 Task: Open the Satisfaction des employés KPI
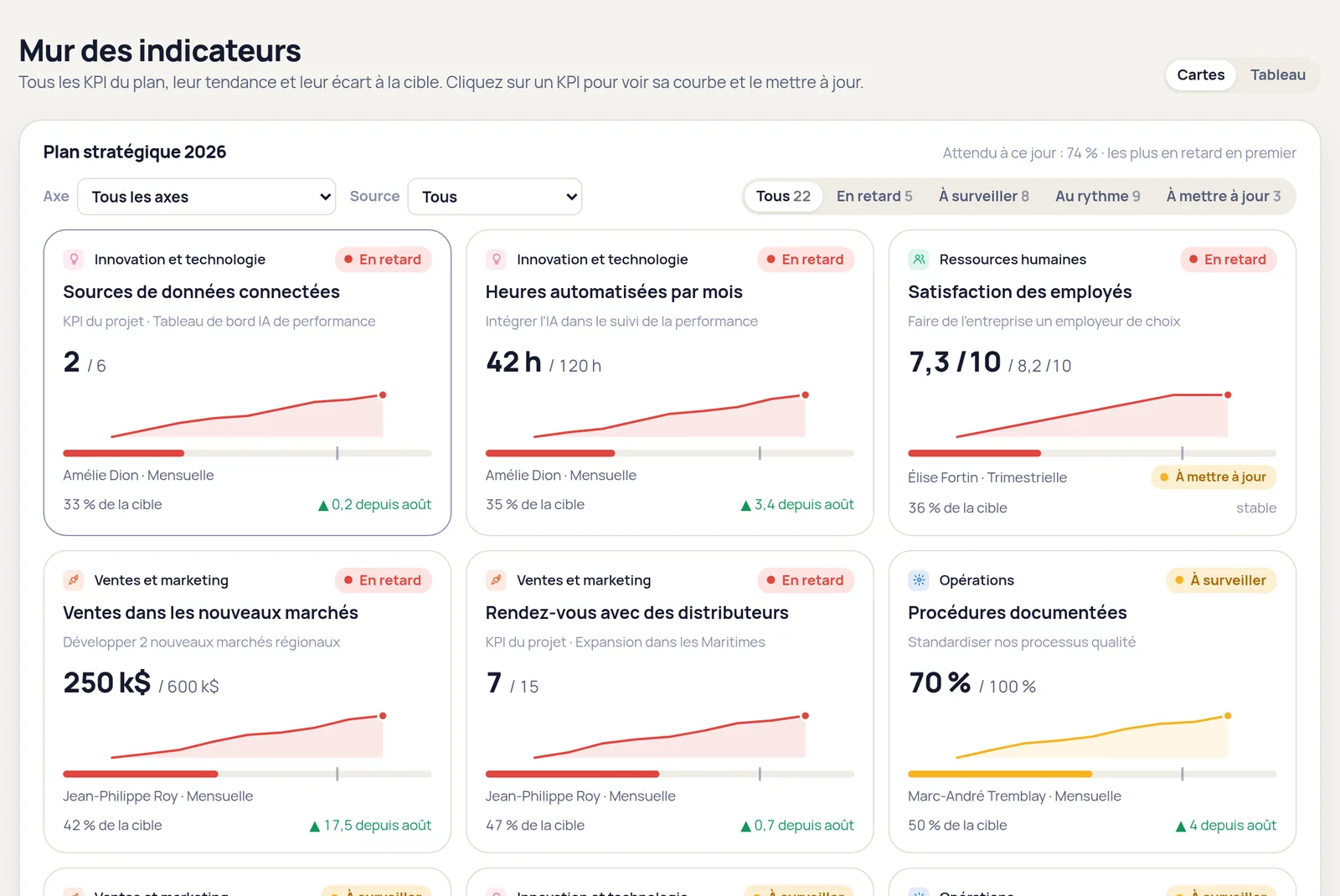(x=1092, y=383)
